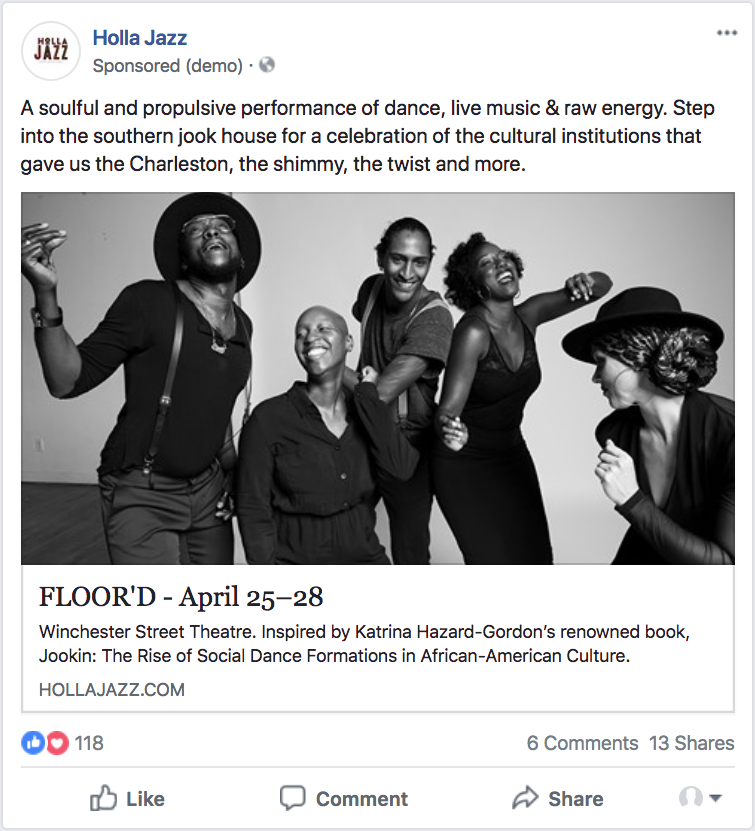Screen dimensions: 755x831
Task: Visit the HOLLAJAZZ.COM link
Action: (112, 689)
